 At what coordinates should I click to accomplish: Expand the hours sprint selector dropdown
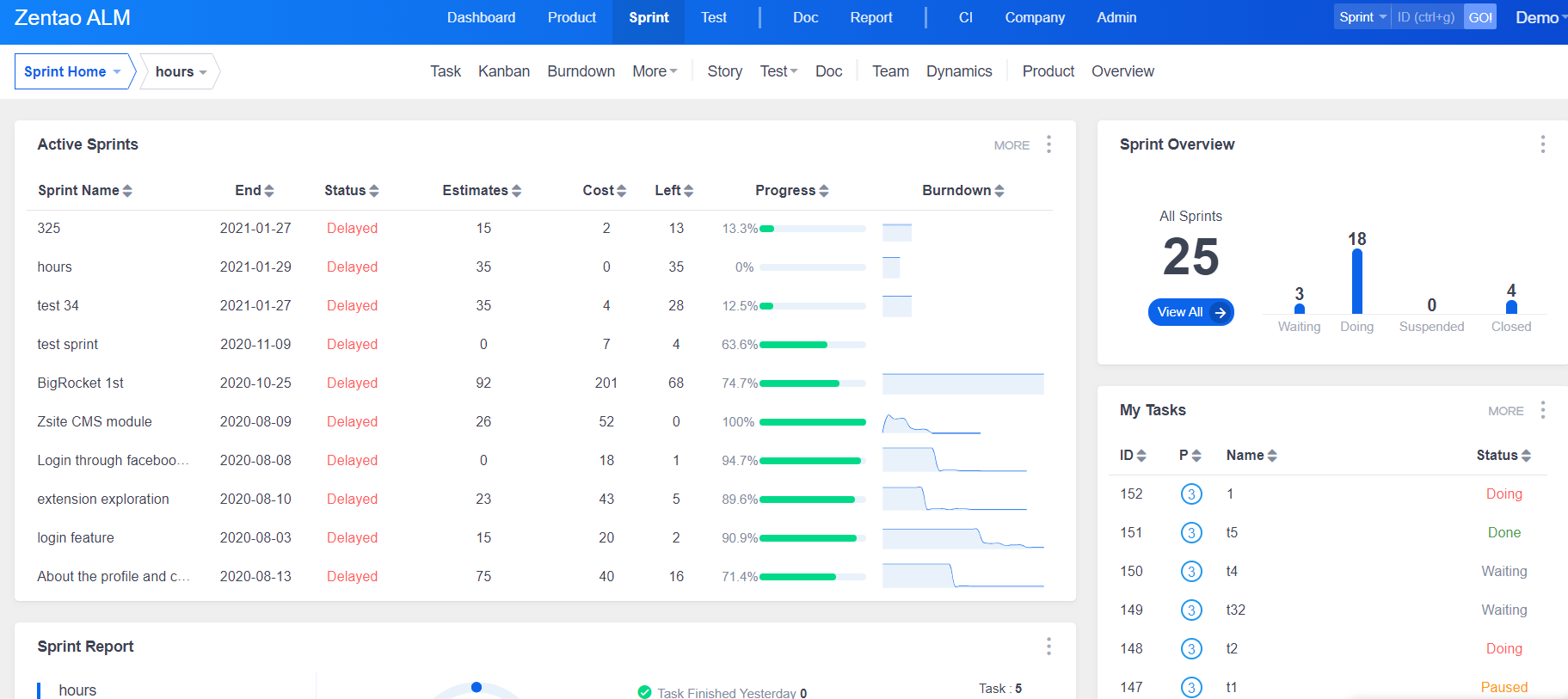coord(181,71)
